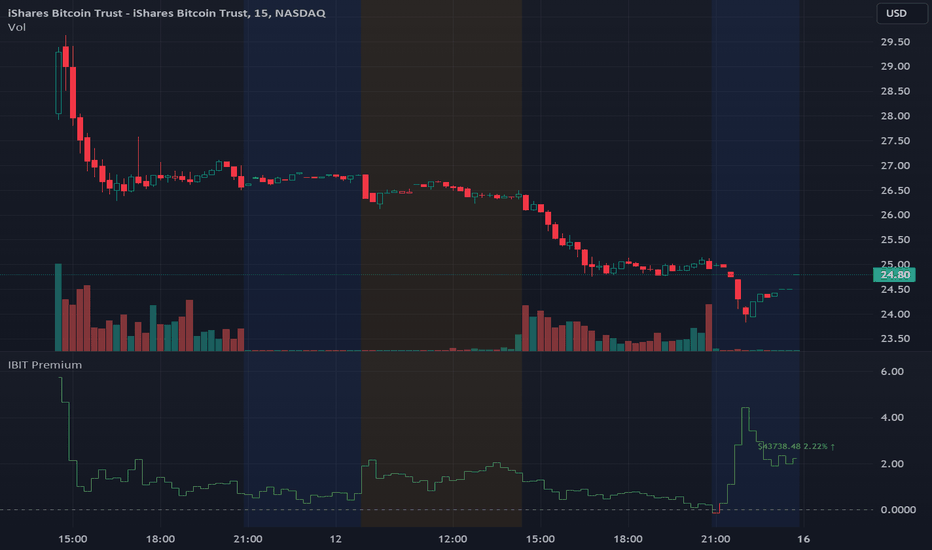Click the 4.00 premium axis label

click(x=892, y=417)
